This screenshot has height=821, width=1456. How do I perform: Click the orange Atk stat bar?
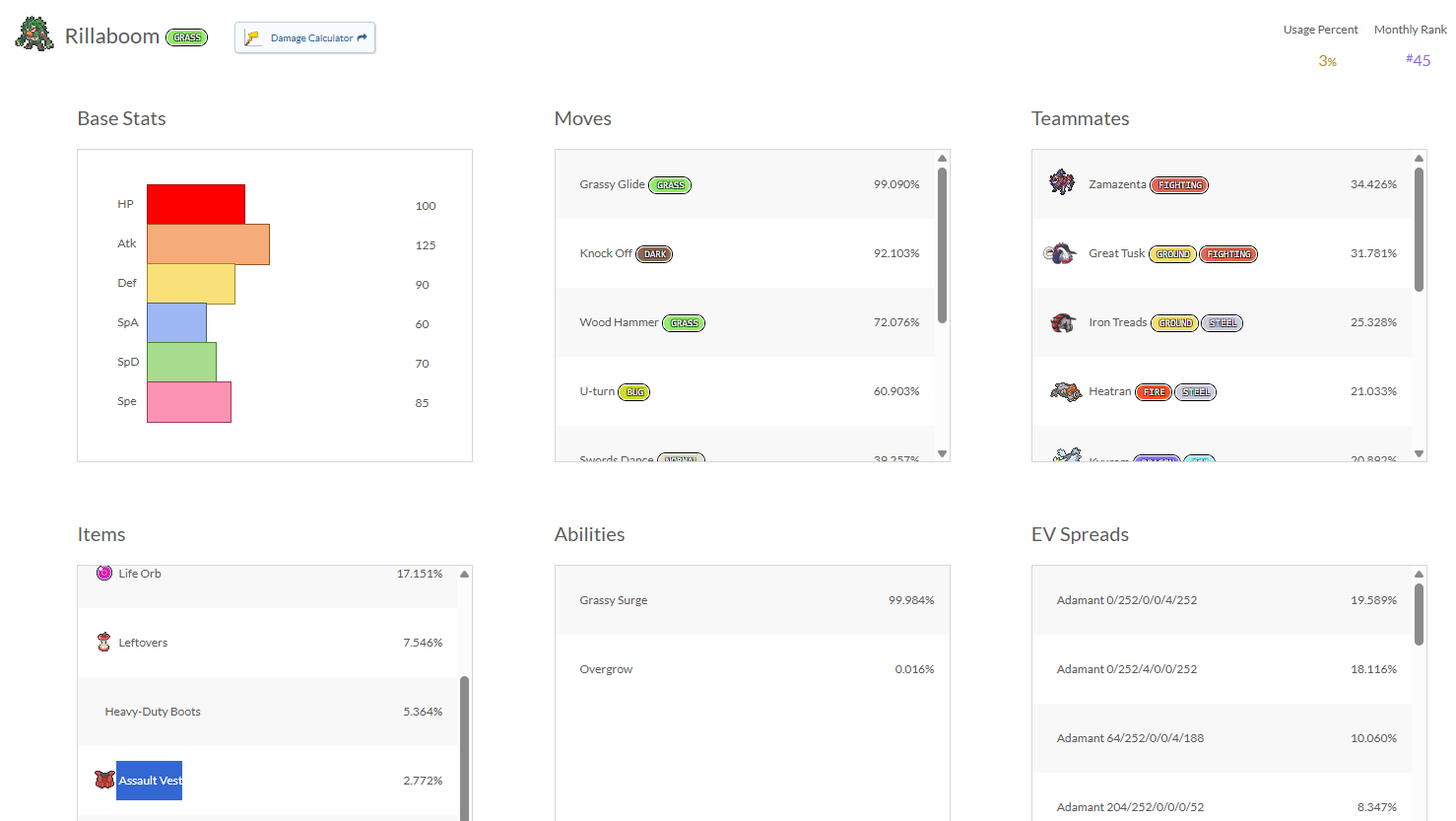pyautogui.click(x=208, y=244)
